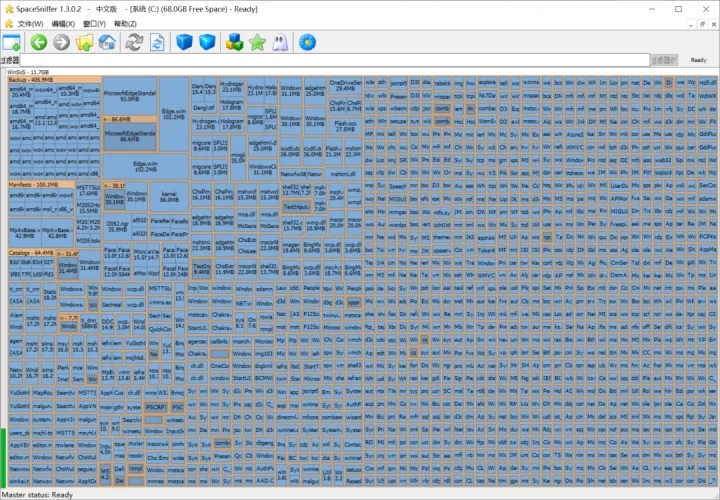Go to the higher folder level
The height and width of the screenshot is (500, 720).
[84, 42]
